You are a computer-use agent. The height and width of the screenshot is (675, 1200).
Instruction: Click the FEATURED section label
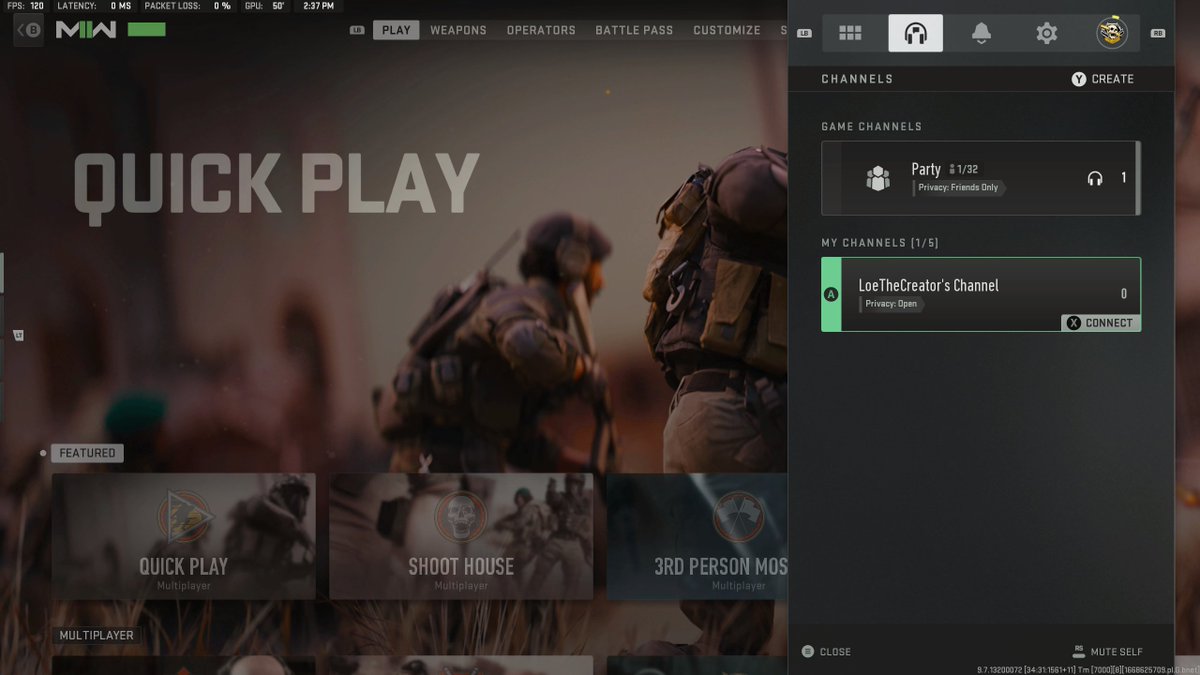(x=87, y=453)
